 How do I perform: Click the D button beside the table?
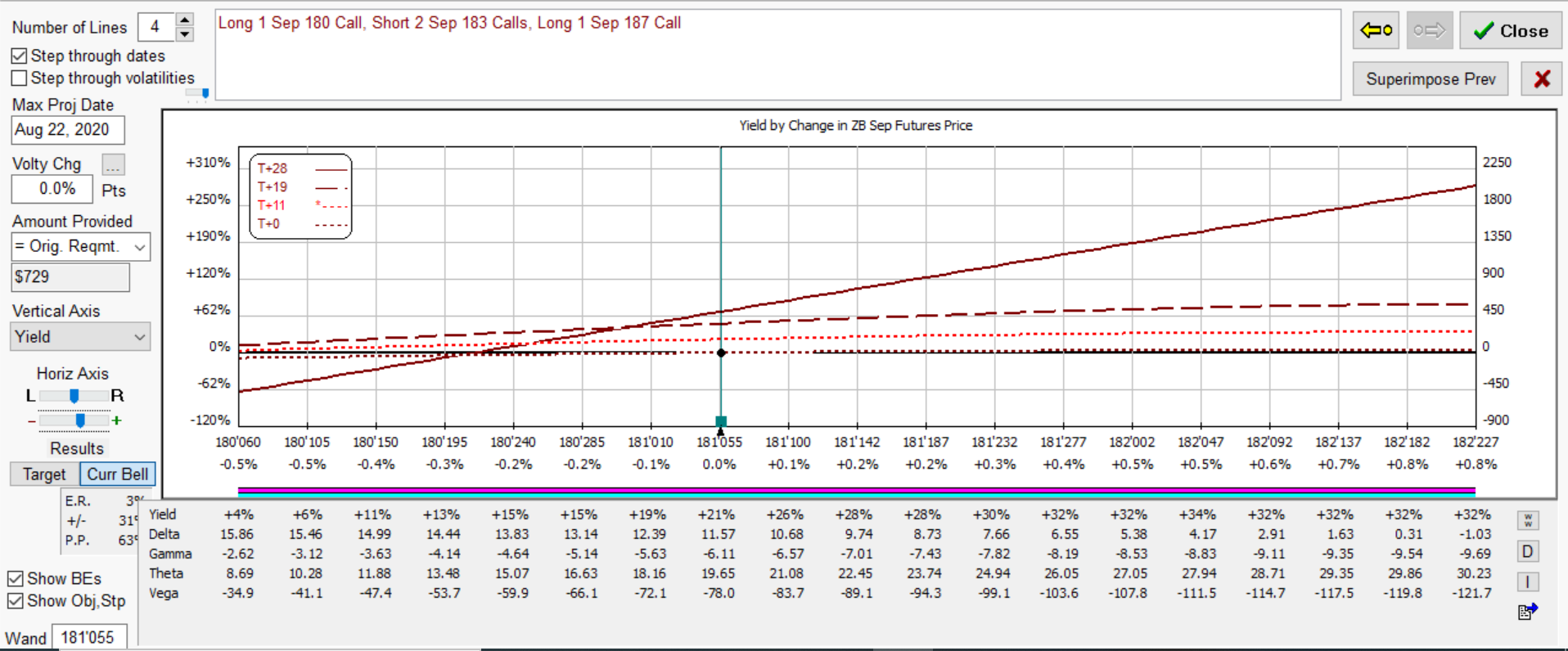(x=1528, y=552)
